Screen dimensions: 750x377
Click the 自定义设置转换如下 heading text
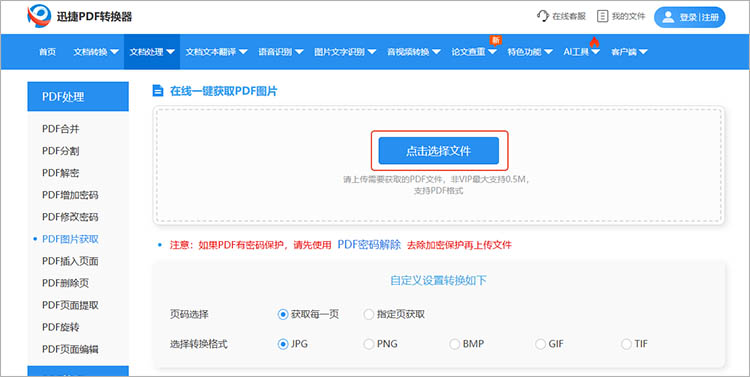click(x=438, y=280)
